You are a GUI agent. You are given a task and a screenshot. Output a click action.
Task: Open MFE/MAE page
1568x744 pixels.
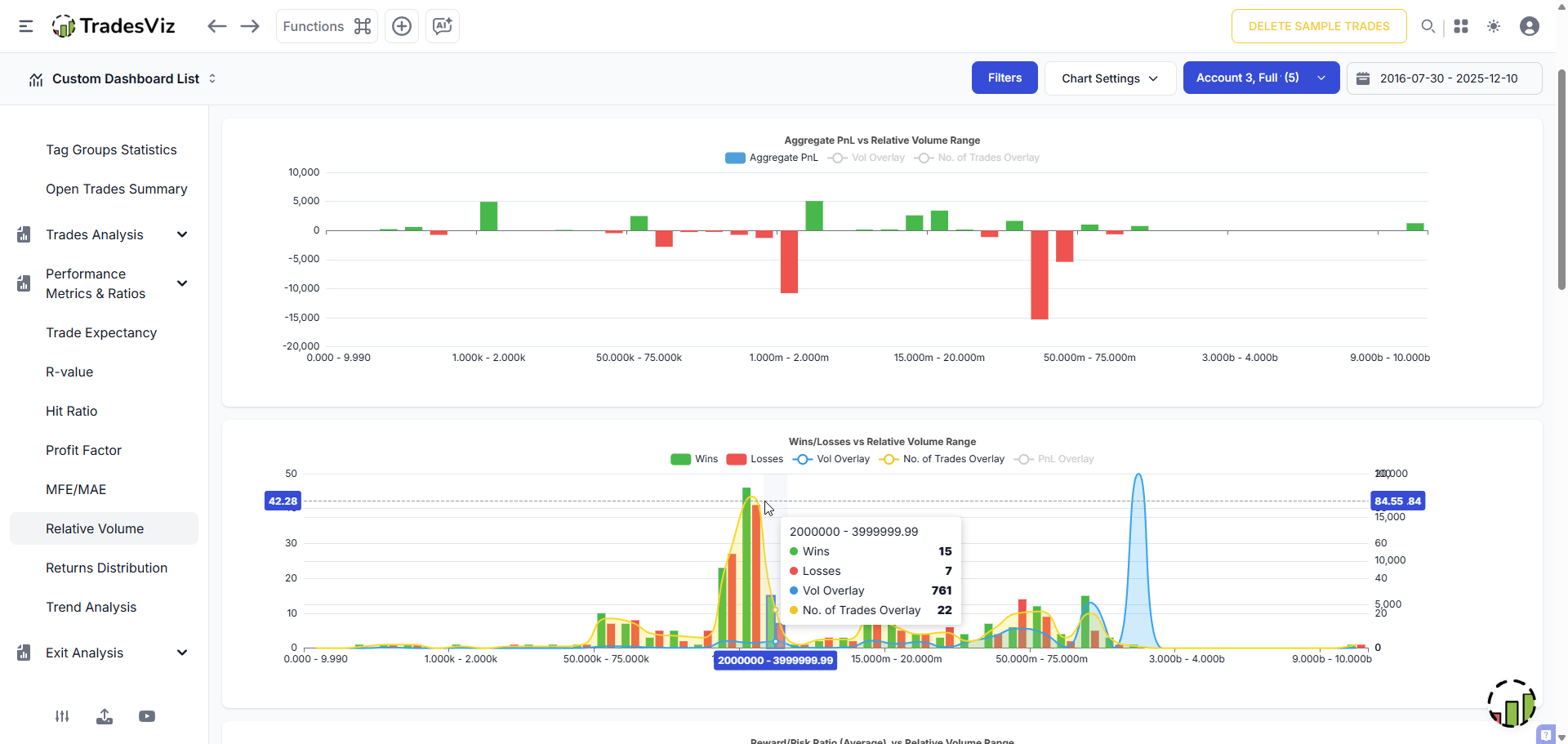pos(76,489)
